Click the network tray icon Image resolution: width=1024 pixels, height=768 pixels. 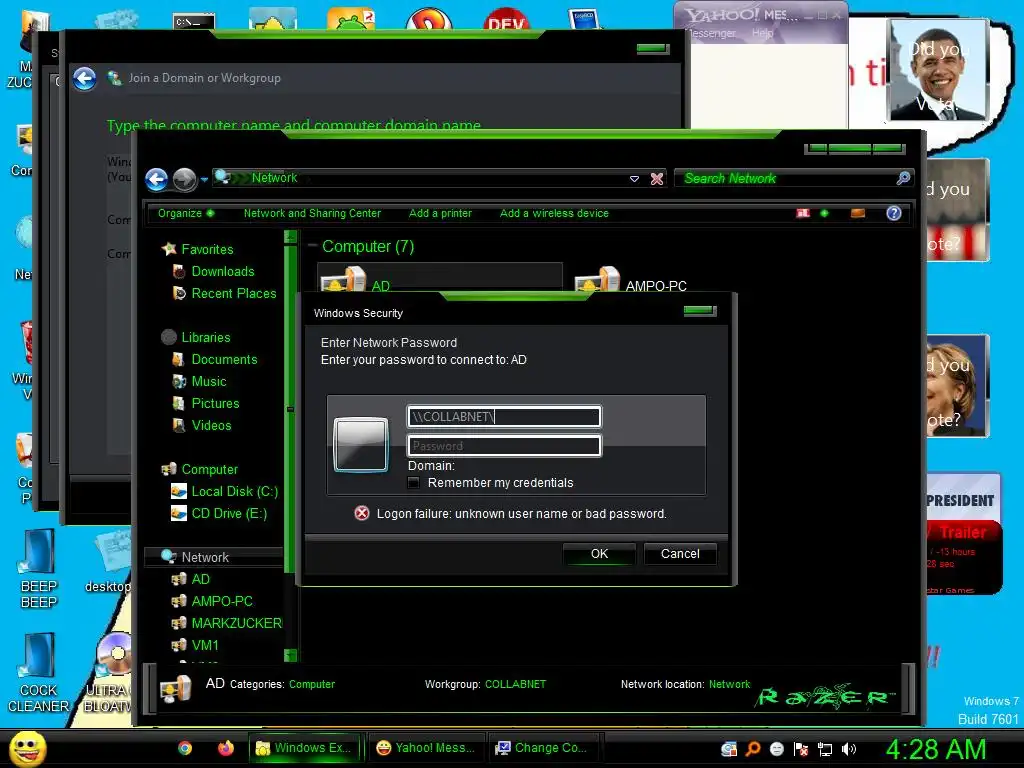(x=825, y=749)
